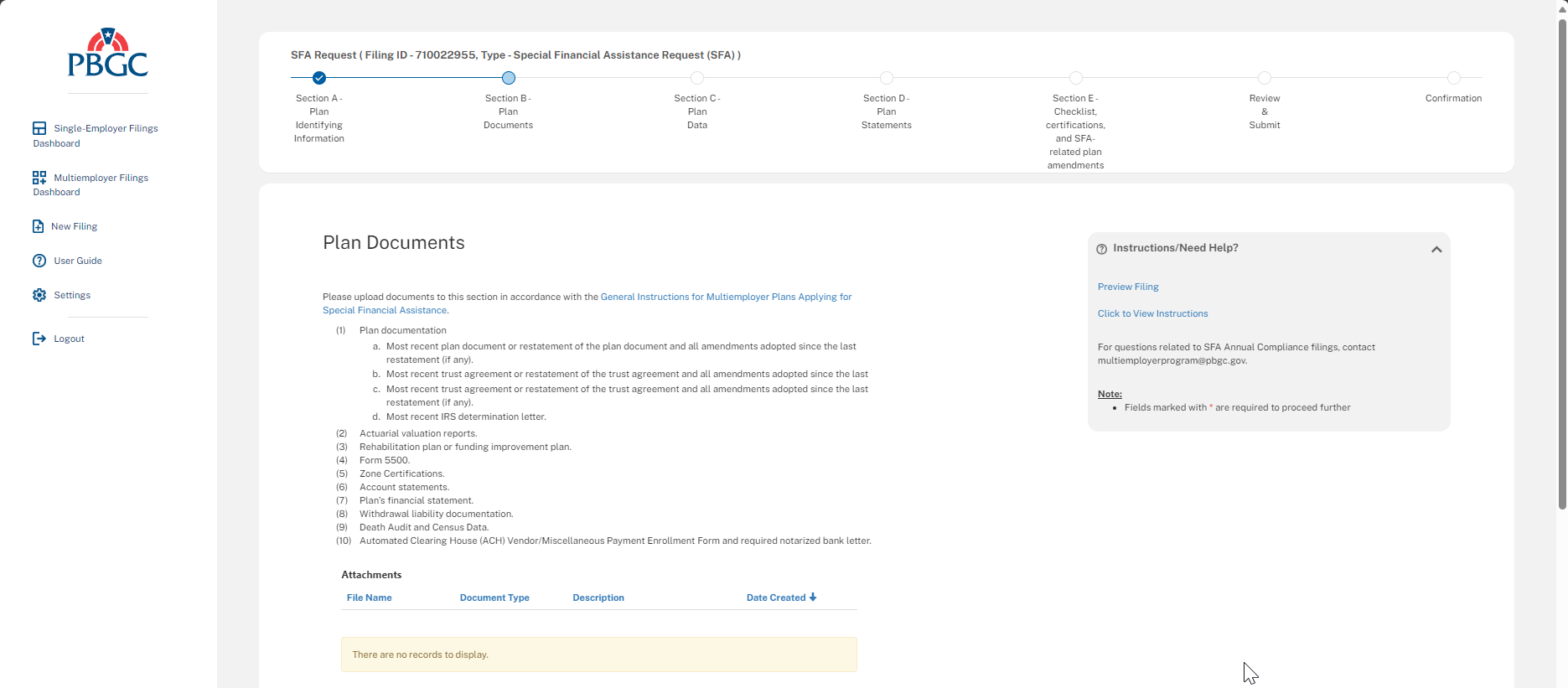
Task: Select the Section B Plan Documents step
Action: pyautogui.click(x=509, y=78)
